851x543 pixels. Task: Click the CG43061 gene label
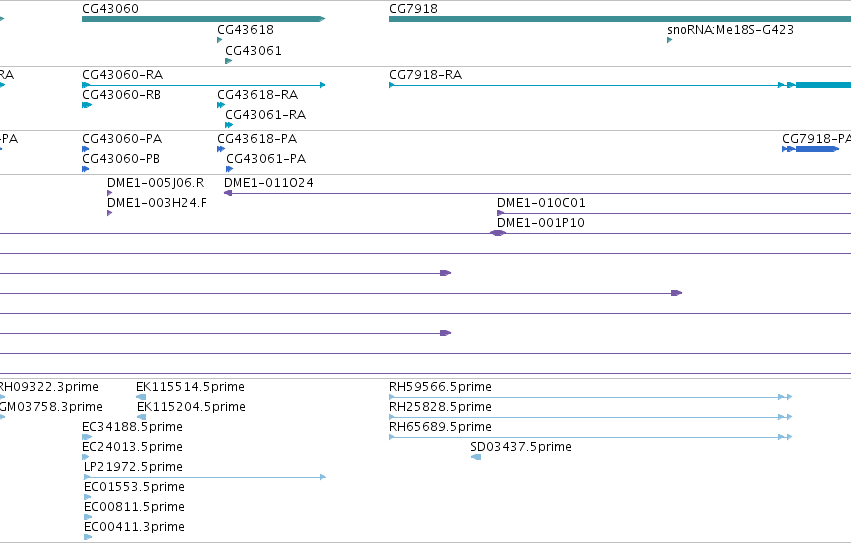pyautogui.click(x=253, y=50)
